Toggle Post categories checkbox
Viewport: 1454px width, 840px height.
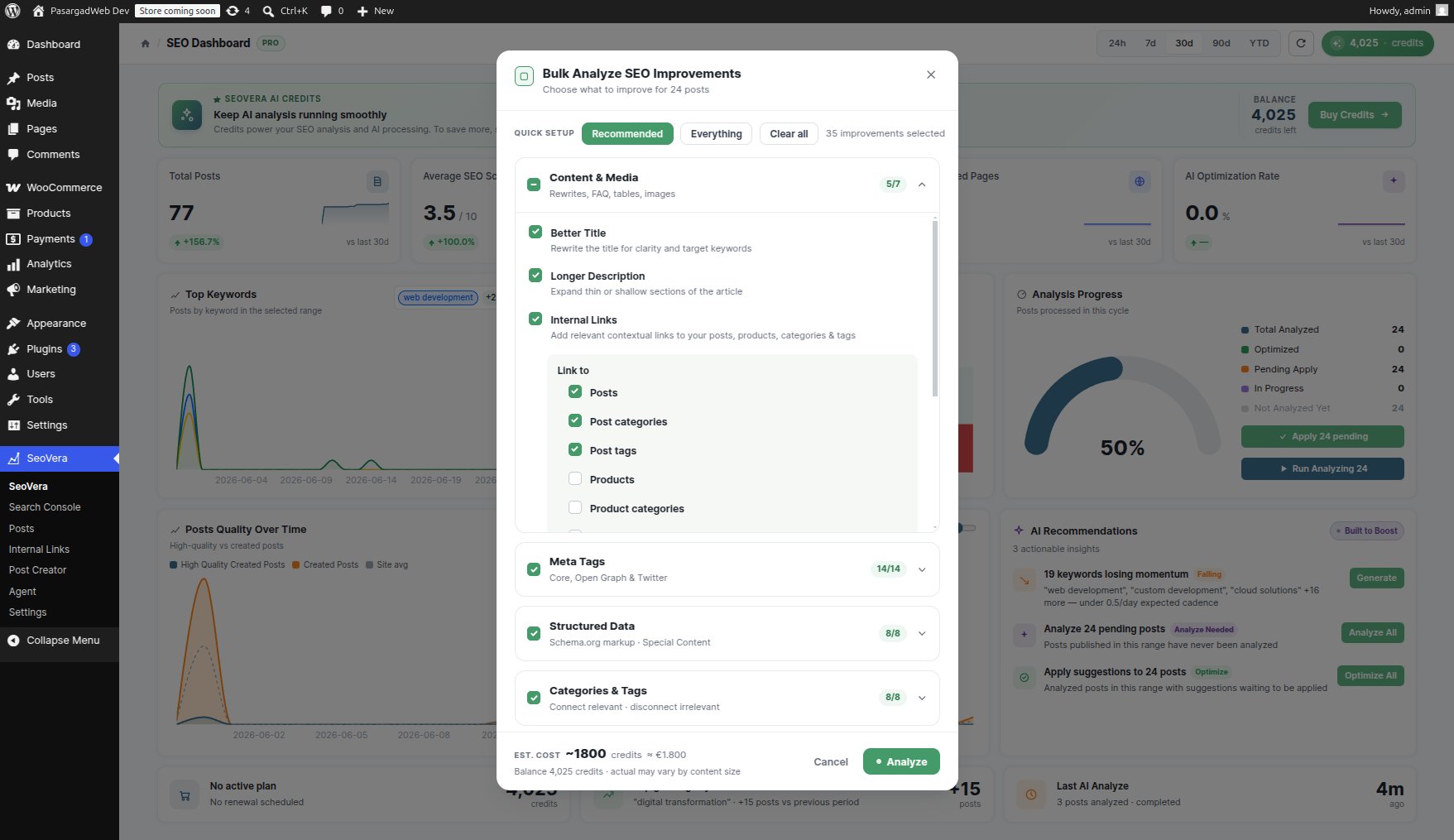point(575,420)
